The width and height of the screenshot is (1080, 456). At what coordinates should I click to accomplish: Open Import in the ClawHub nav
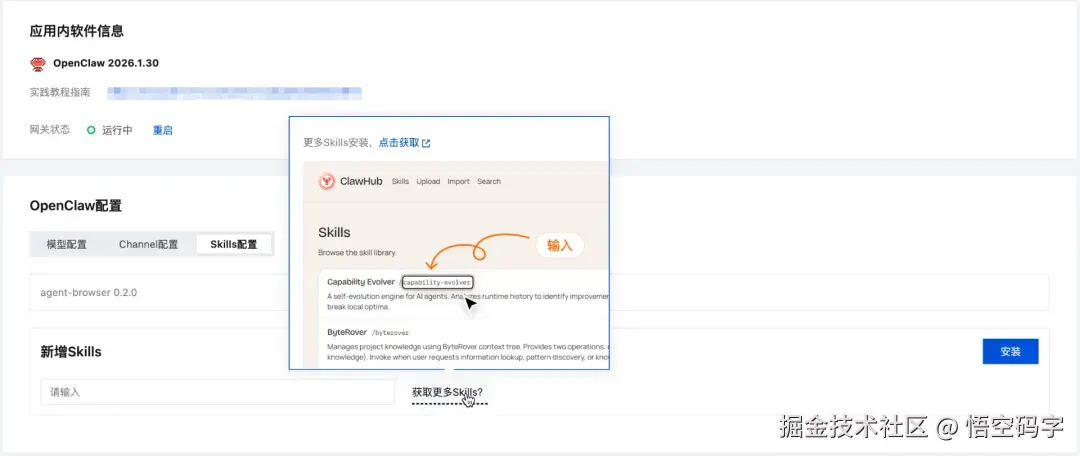[459, 182]
